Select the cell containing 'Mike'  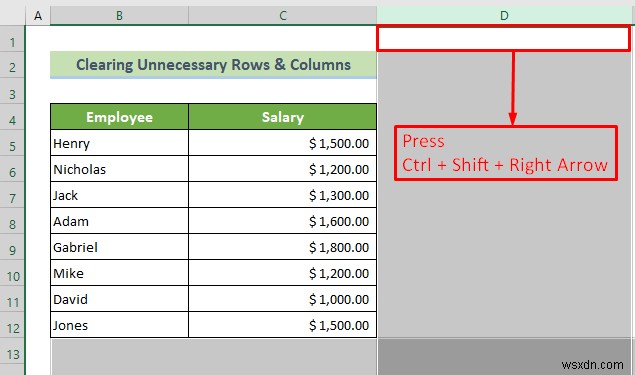coord(119,273)
